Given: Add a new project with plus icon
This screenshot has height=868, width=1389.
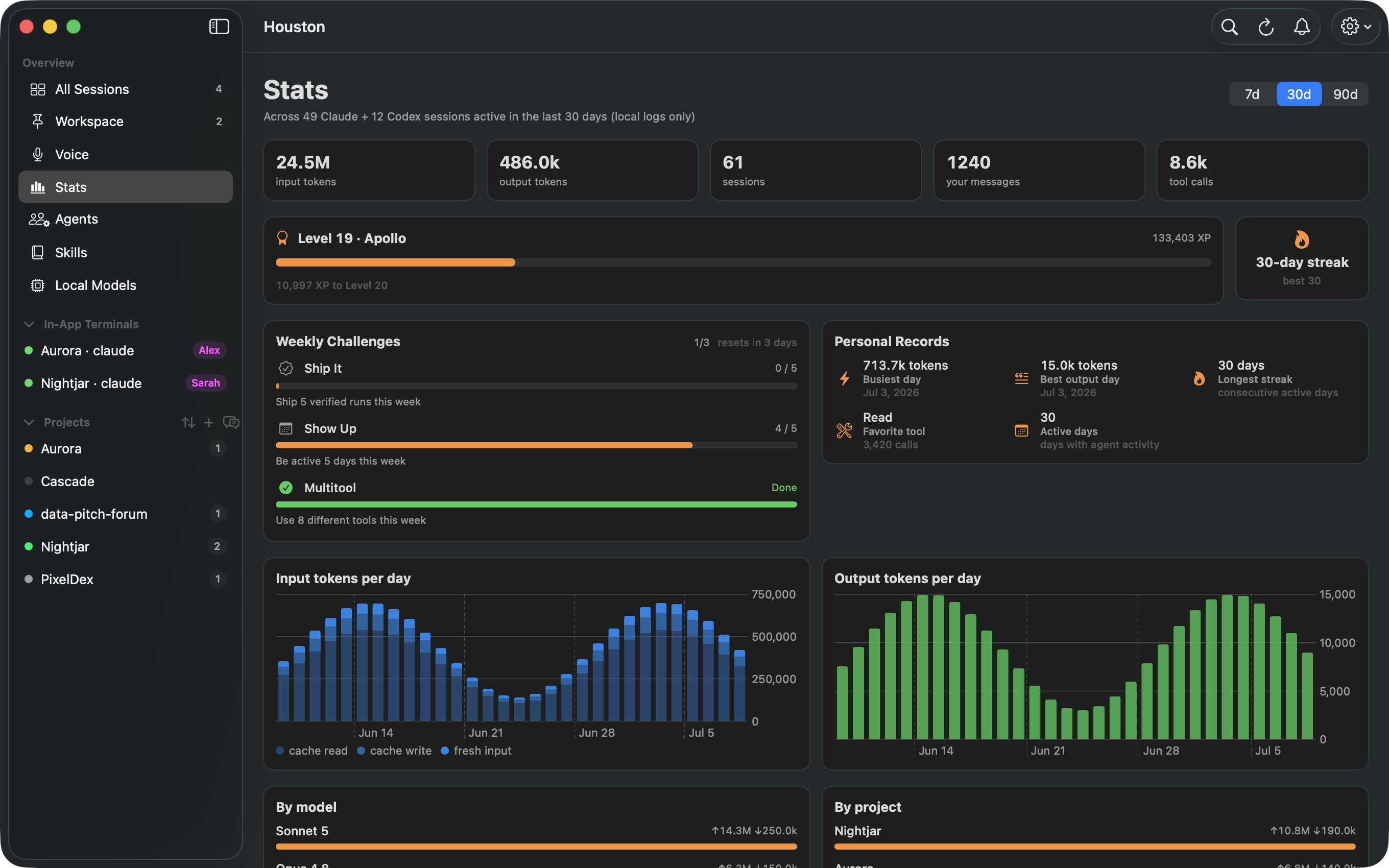Looking at the screenshot, I should tap(209, 423).
